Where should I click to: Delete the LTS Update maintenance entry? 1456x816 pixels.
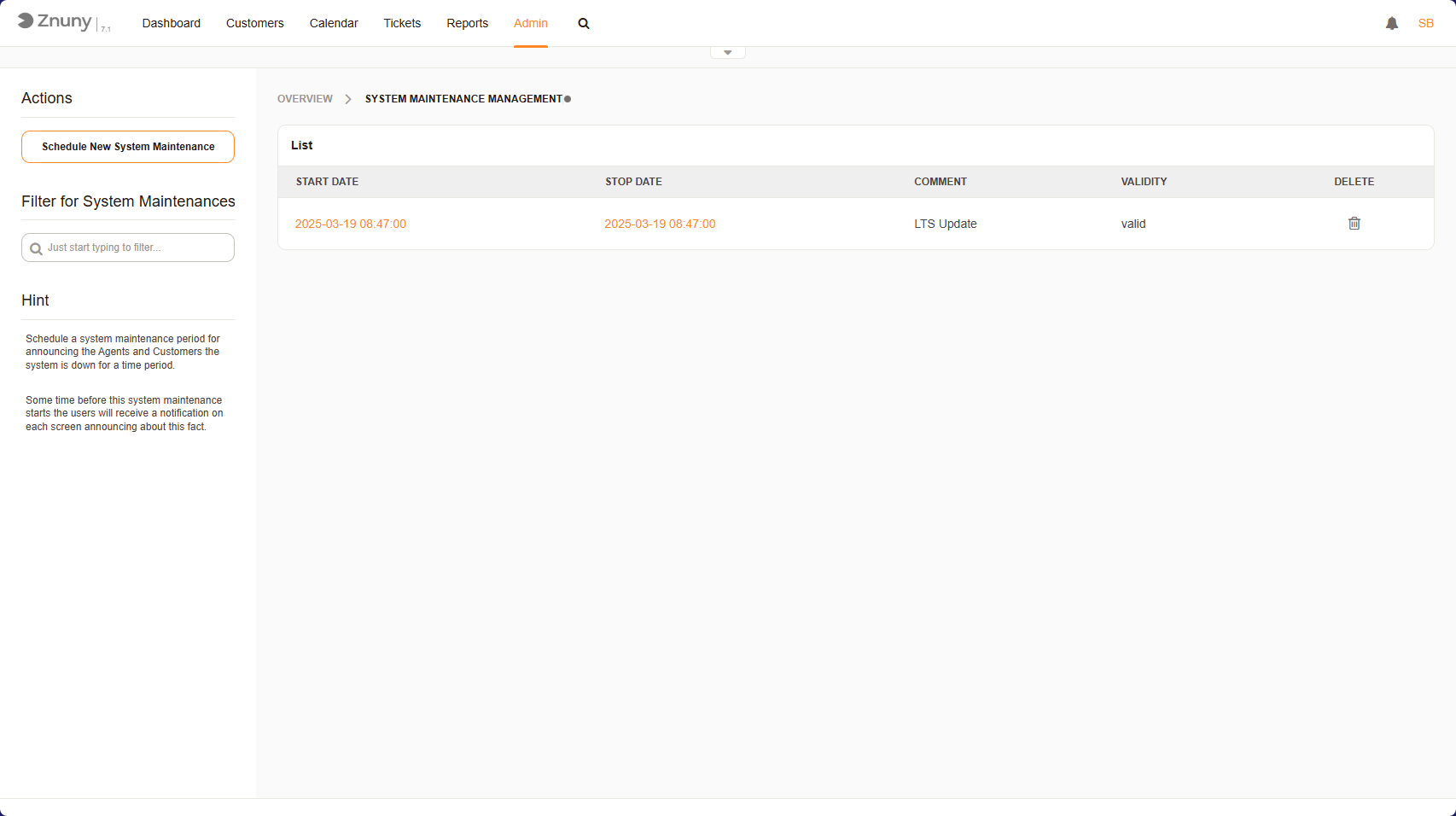coord(1354,223)
